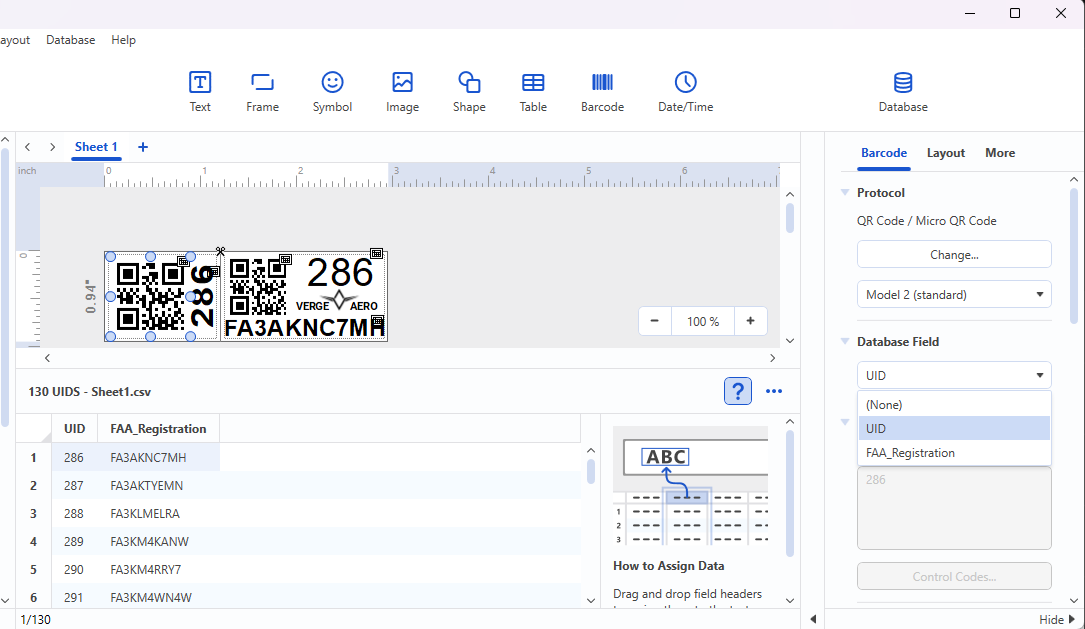Insert a Date/Time object

(x=685, y=91)
